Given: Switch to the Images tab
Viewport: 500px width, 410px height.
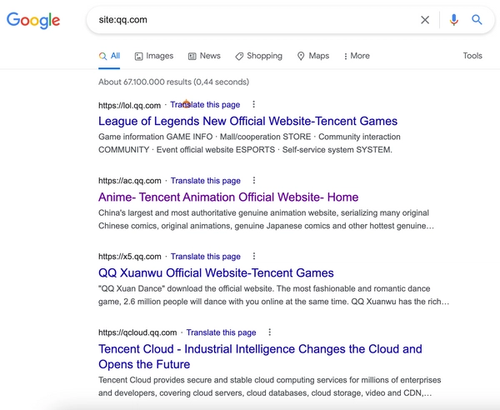Looking at the screenshot, I should (x=154, y=56).
